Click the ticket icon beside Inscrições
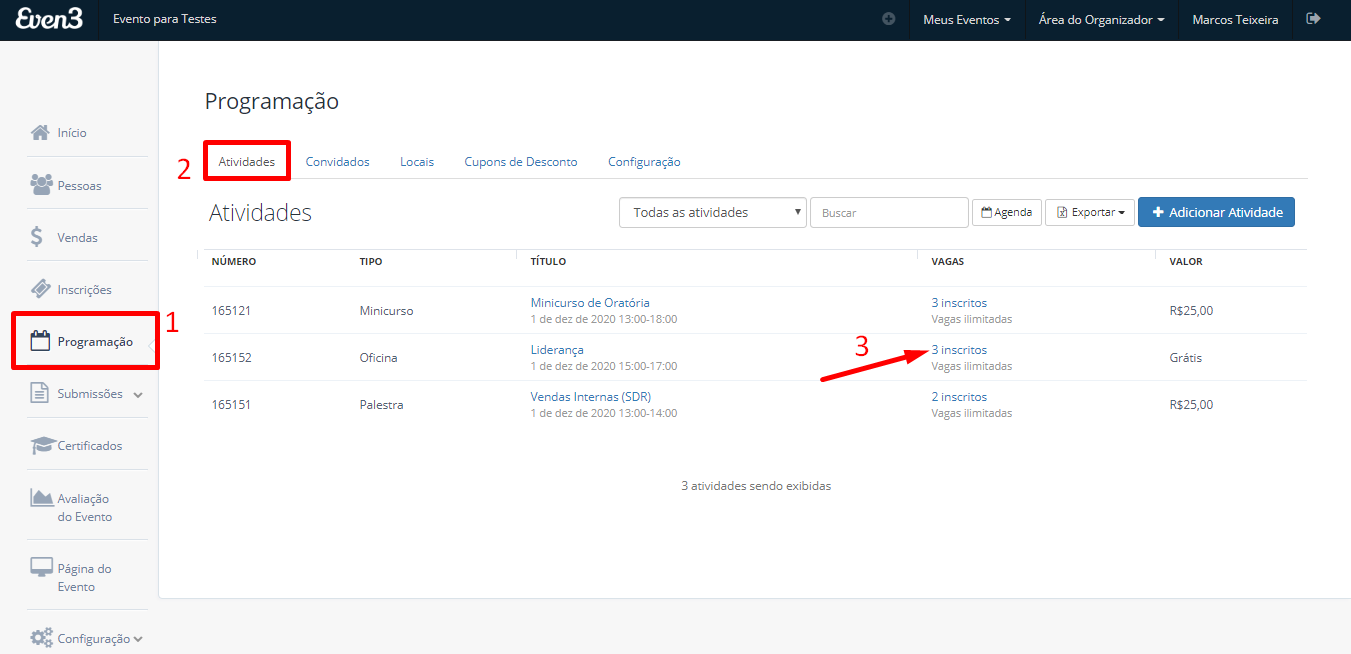This screenshot has height=654, width=1351. [x=41, y=289]
